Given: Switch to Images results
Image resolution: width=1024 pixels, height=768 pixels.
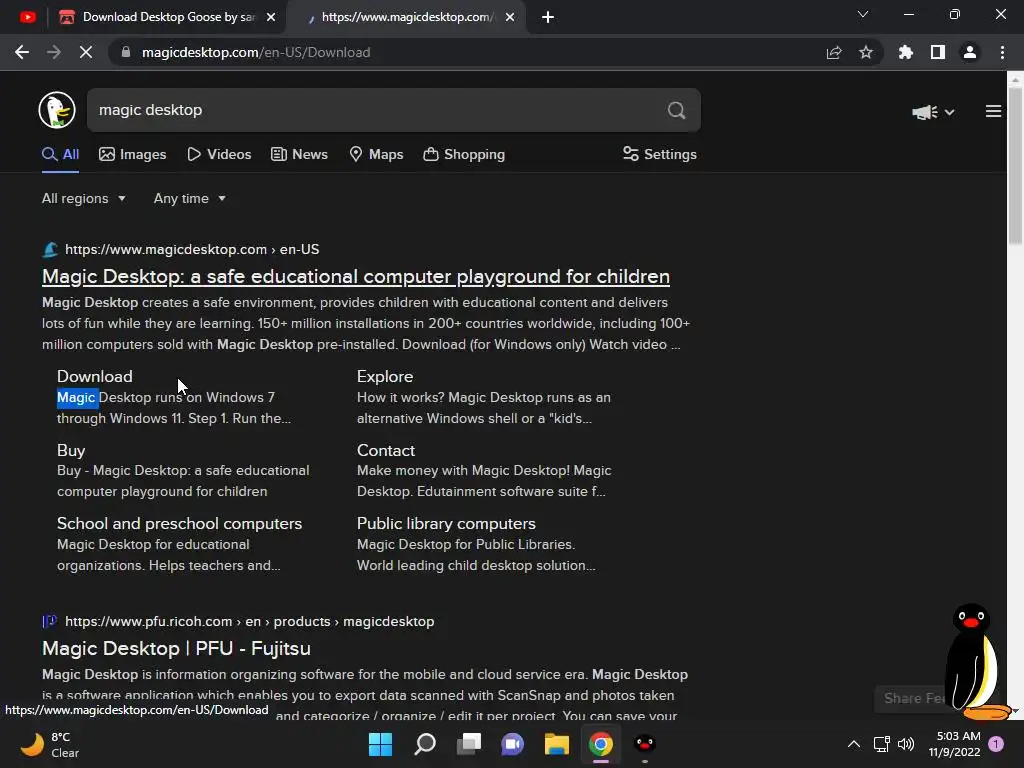Looking at the screenshot, I should point(133,155).
